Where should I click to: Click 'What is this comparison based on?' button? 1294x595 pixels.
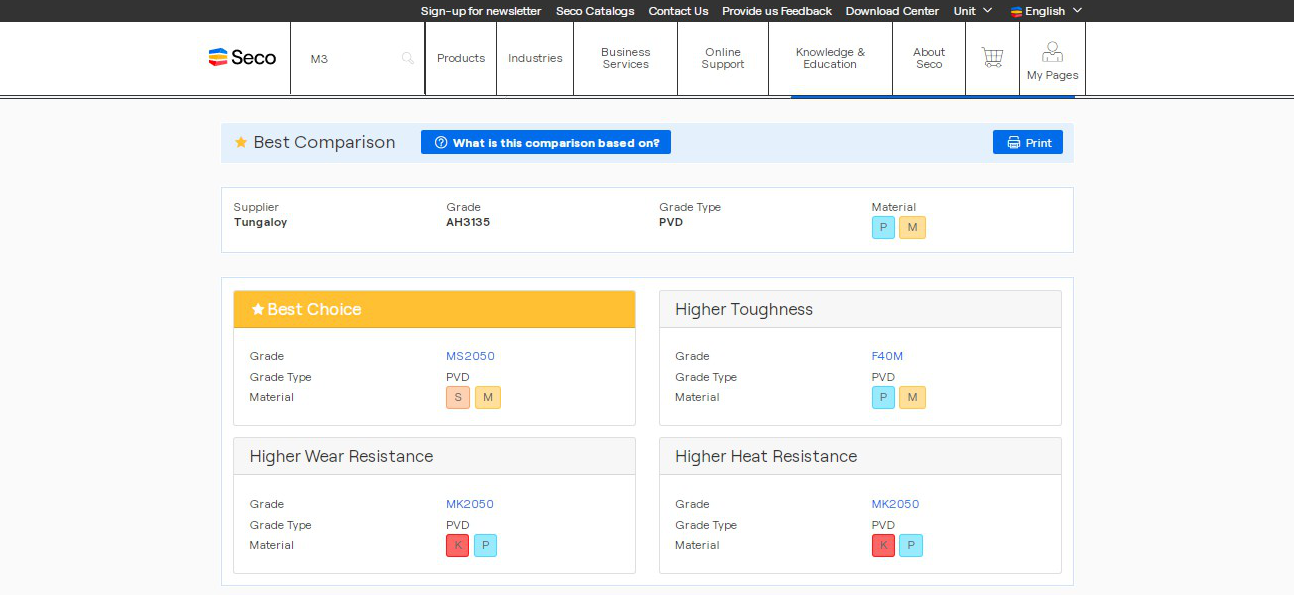point(546,143)
